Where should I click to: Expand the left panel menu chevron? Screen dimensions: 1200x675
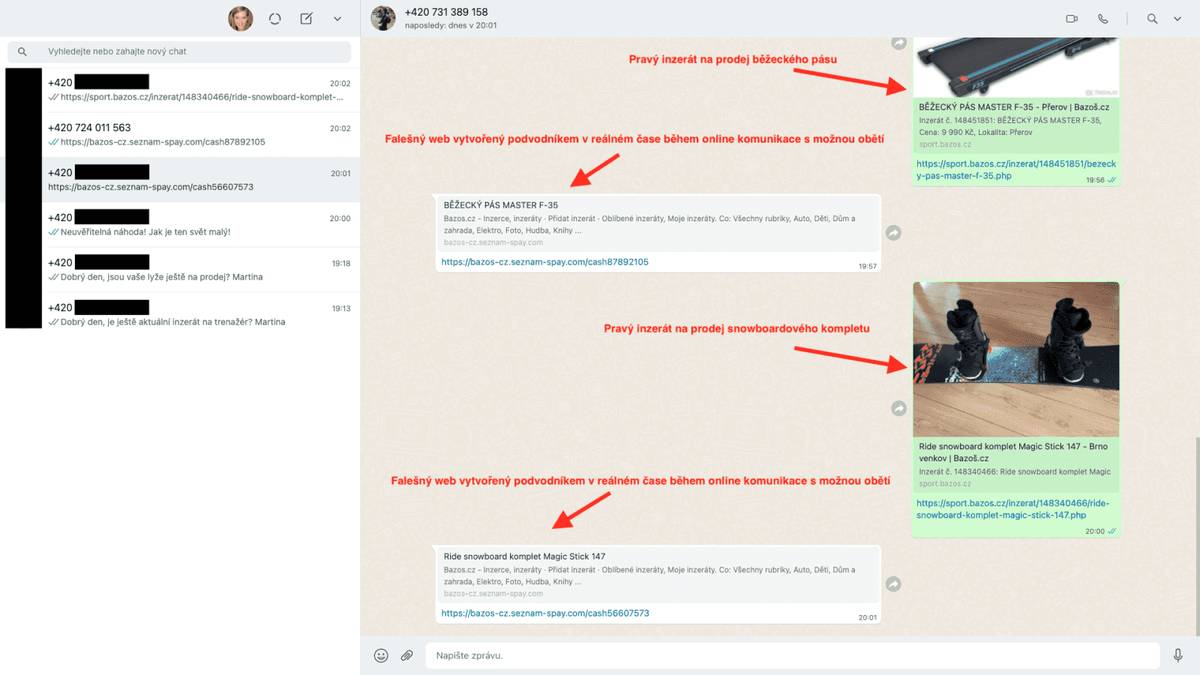337,18
